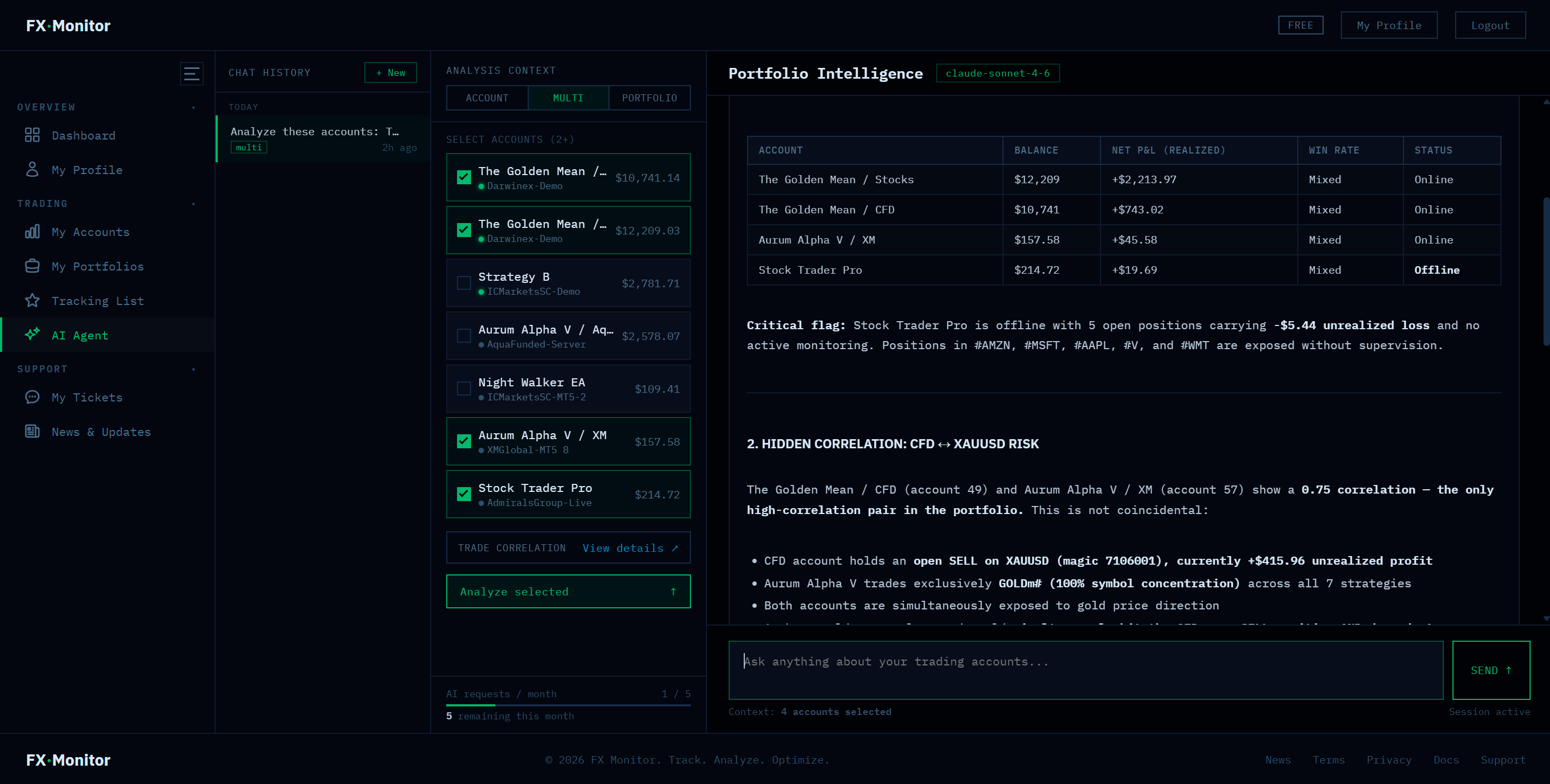Click the AI Agent sparkle icon
Image resolution: width=1550 pixels, height=784 pixels.
click(x=32, y=335)
